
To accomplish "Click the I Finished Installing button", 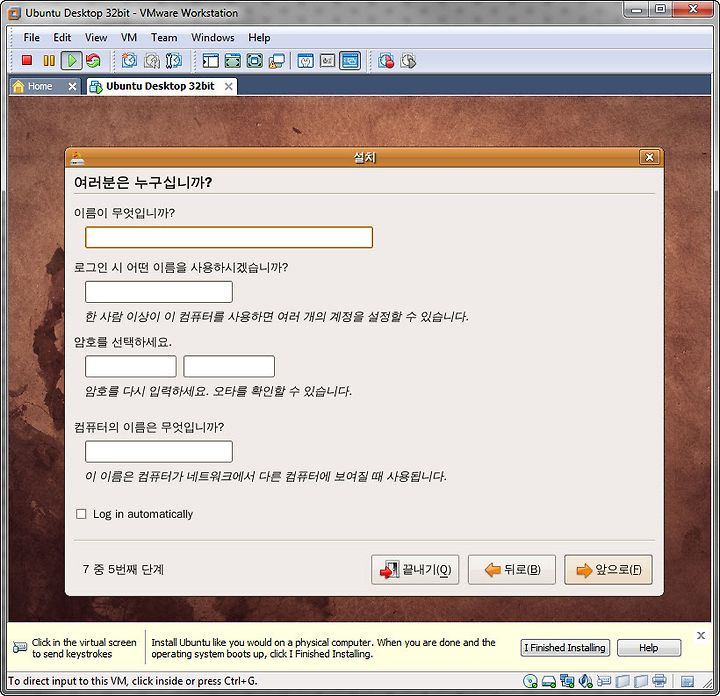I will coord(565,648).
